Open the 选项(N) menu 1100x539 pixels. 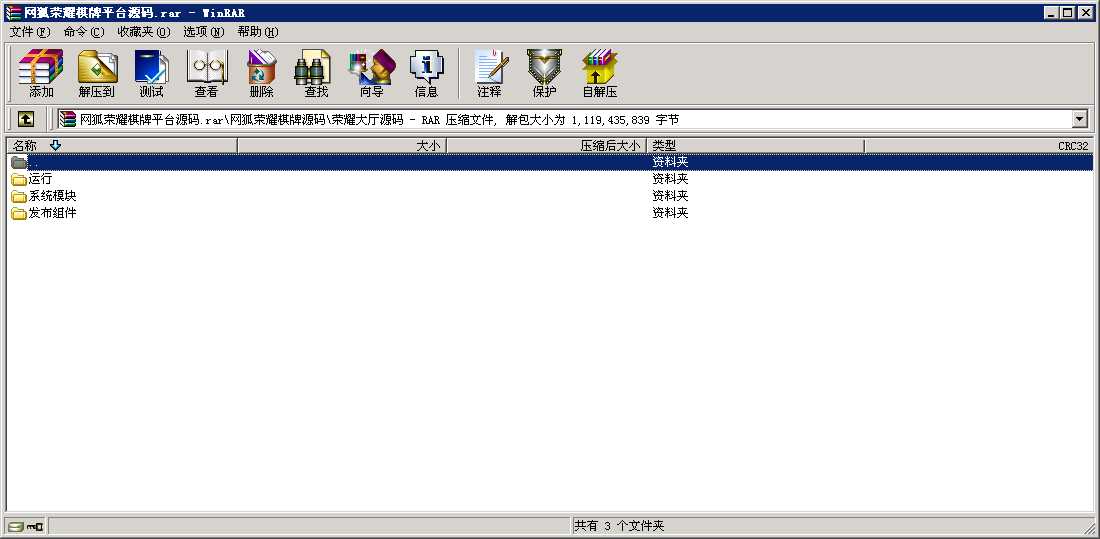203,32
